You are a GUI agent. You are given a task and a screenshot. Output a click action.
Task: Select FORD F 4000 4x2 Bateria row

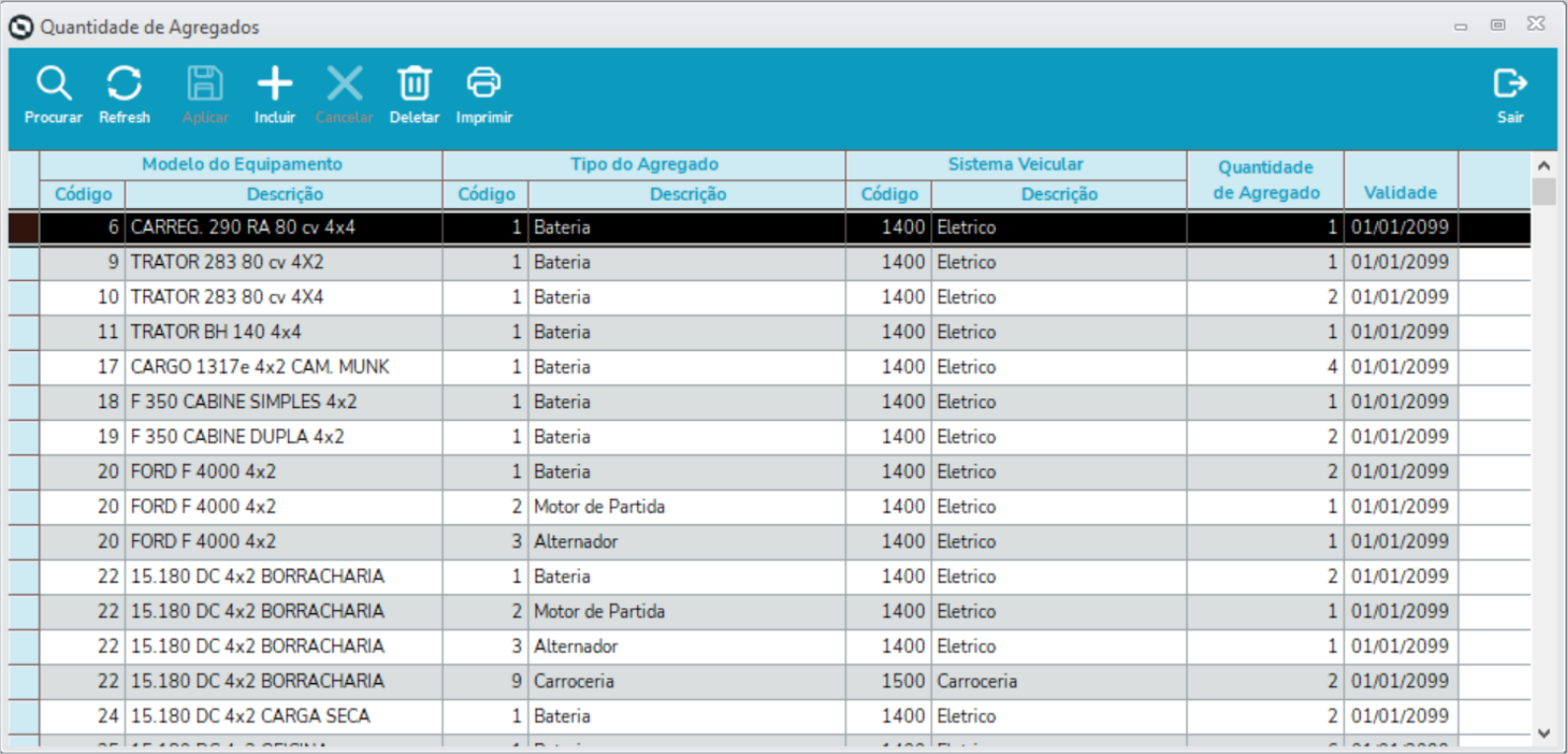[769, 472]
